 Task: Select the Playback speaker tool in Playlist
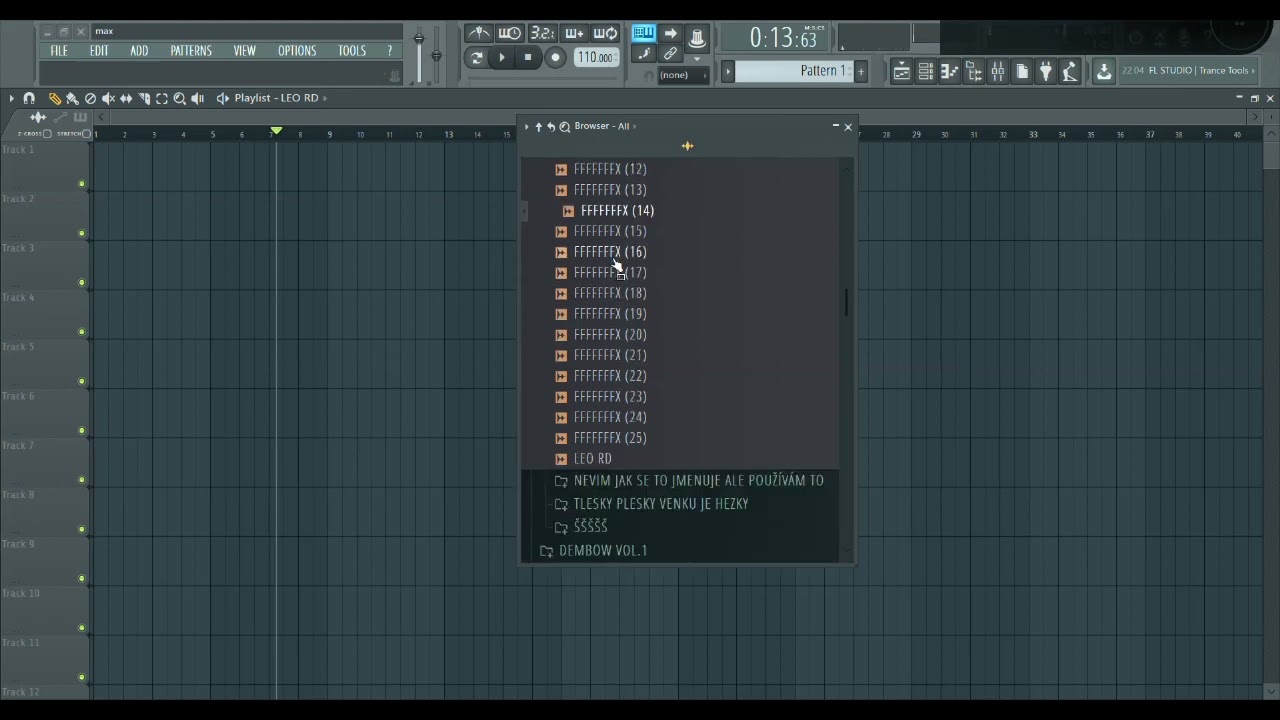(198, 98)
